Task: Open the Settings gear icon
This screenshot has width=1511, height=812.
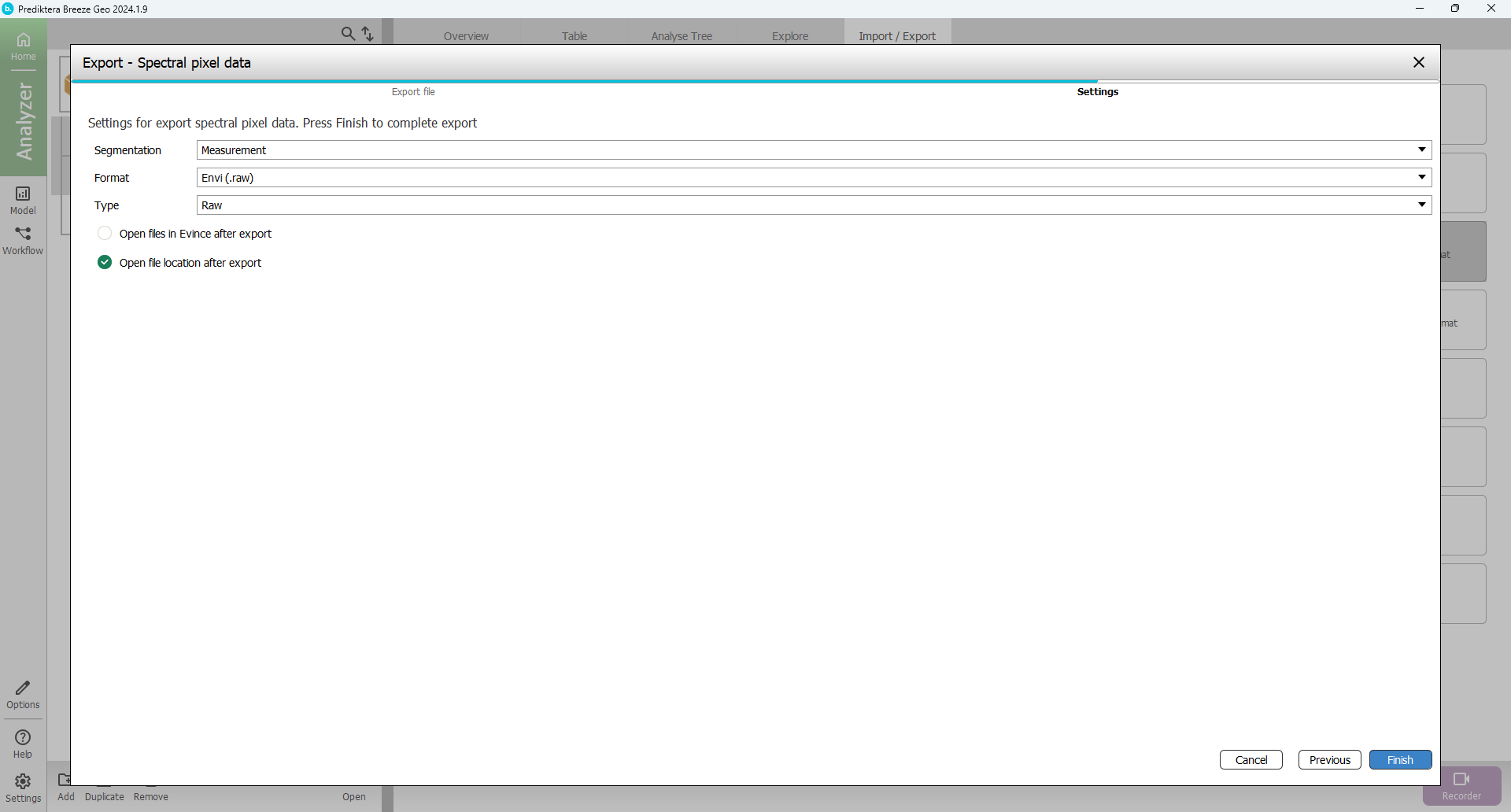Action: pos(23,787)
